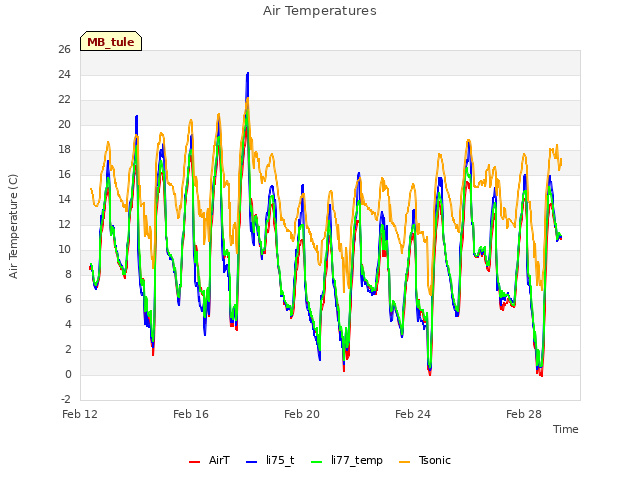Click the 14 y-axis tick label
The width and height of the screenshot is (640, 480).
click(x=64, y=199)
